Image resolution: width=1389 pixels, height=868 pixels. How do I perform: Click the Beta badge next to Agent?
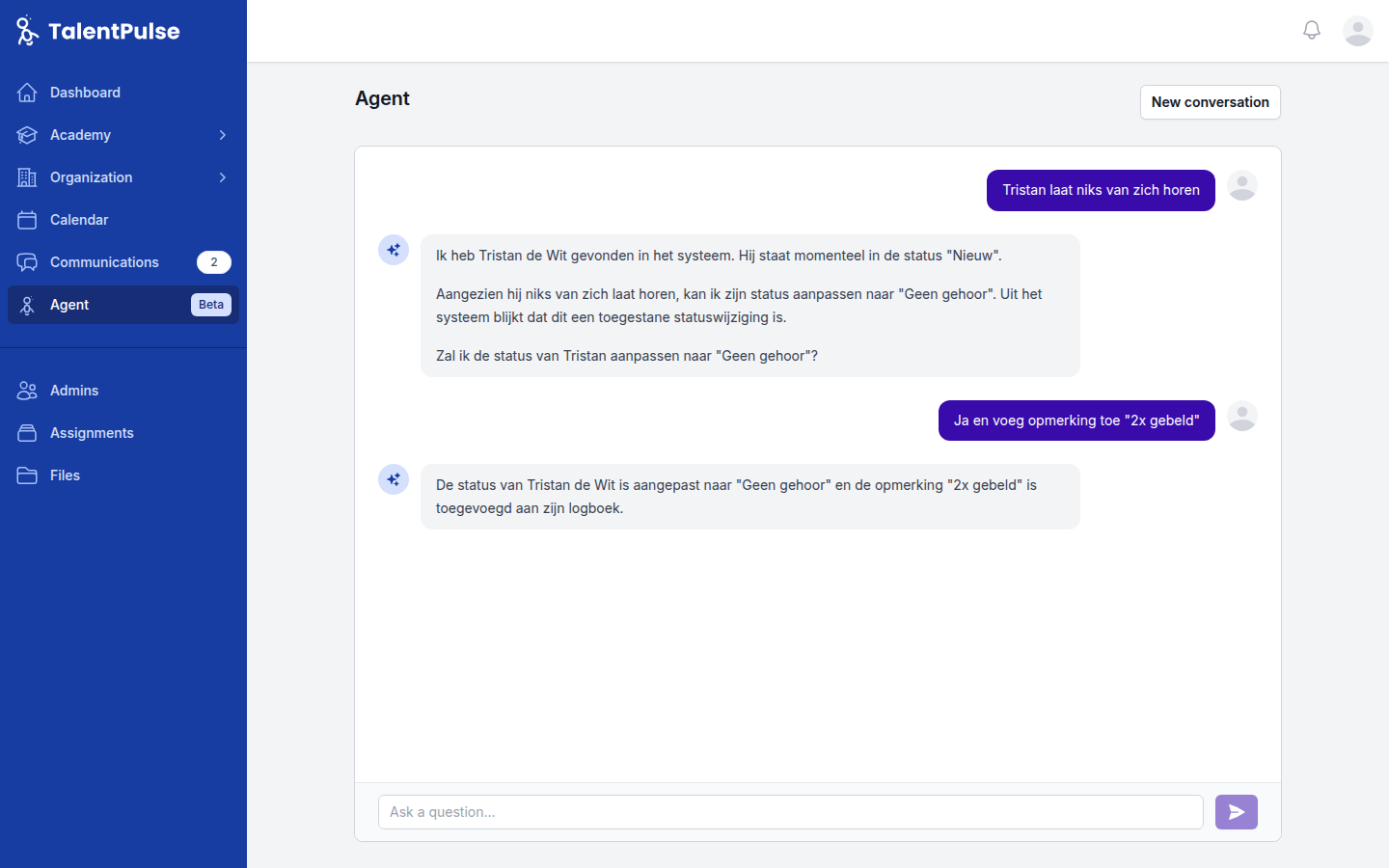[210, 305]
